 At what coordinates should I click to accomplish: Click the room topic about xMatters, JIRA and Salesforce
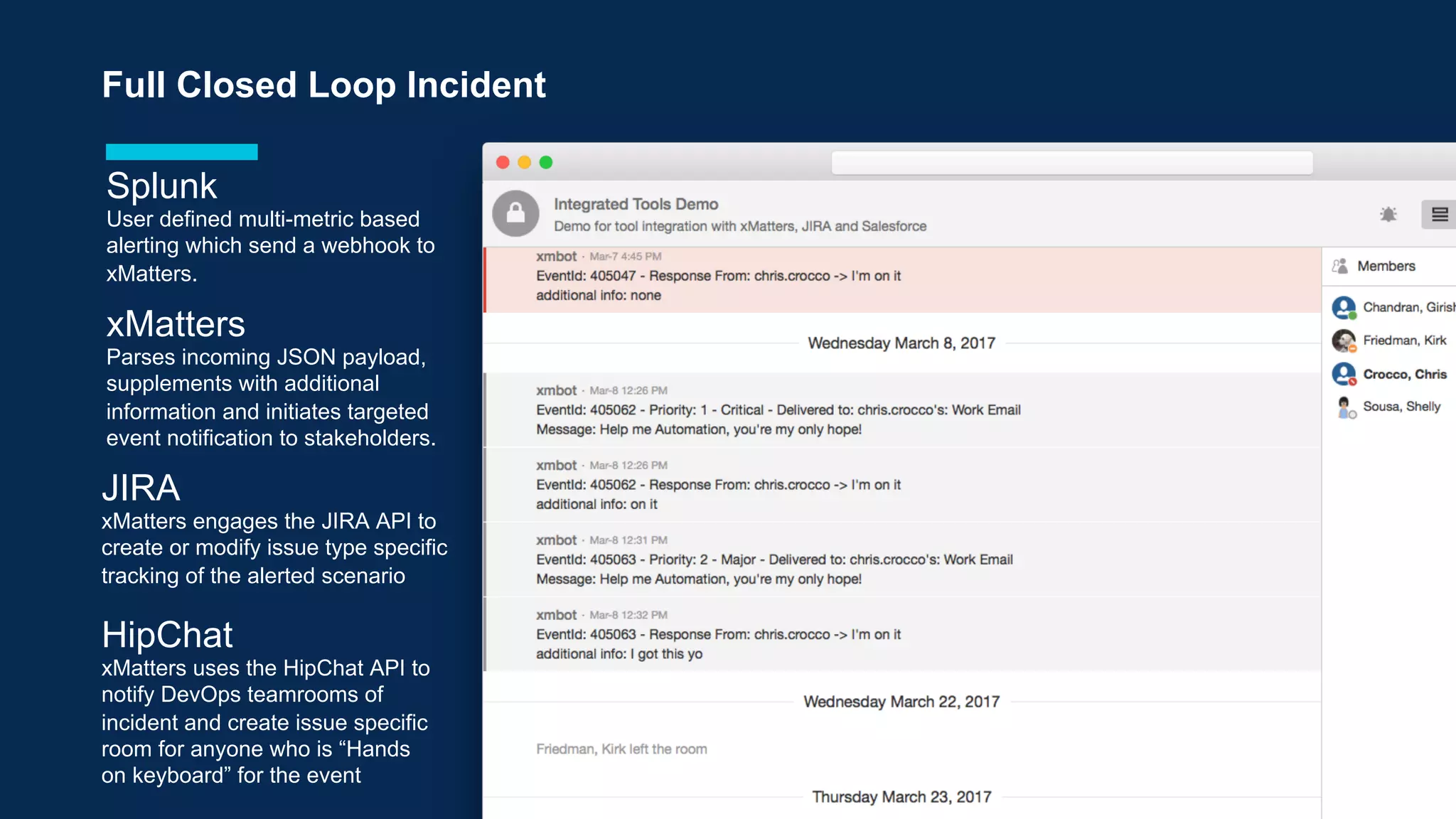[x=740, y=226]
